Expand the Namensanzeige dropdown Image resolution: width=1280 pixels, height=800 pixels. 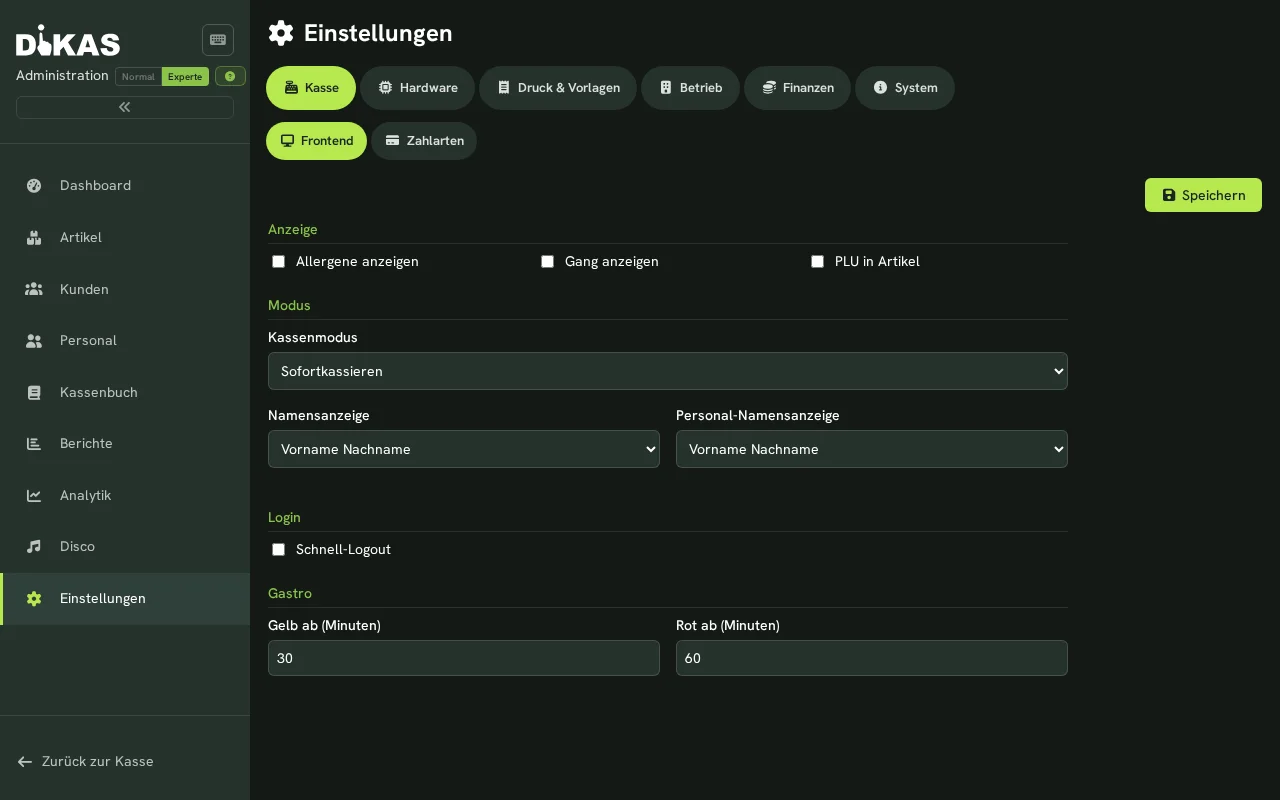point(464,449)
